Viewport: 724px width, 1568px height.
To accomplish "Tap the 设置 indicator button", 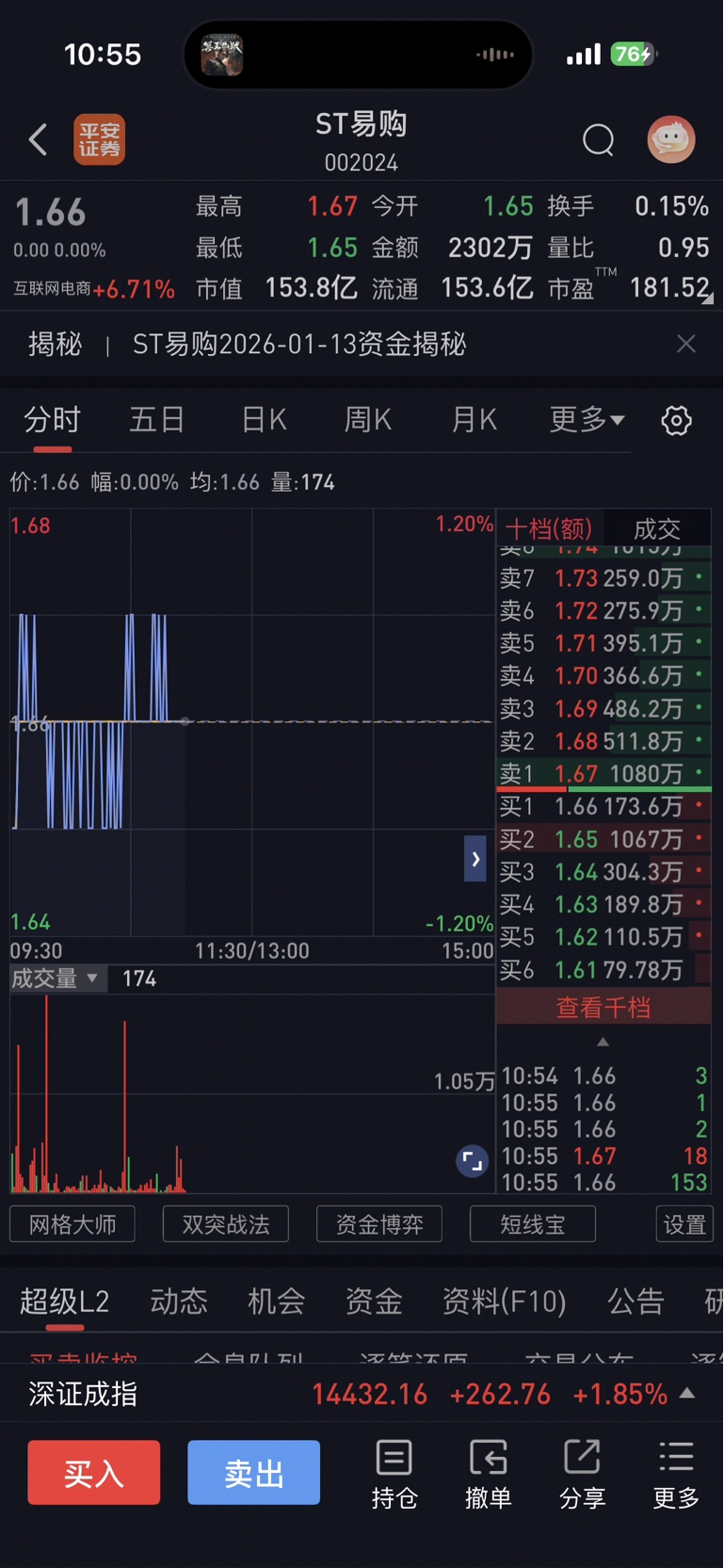I will coord(684,1224).
